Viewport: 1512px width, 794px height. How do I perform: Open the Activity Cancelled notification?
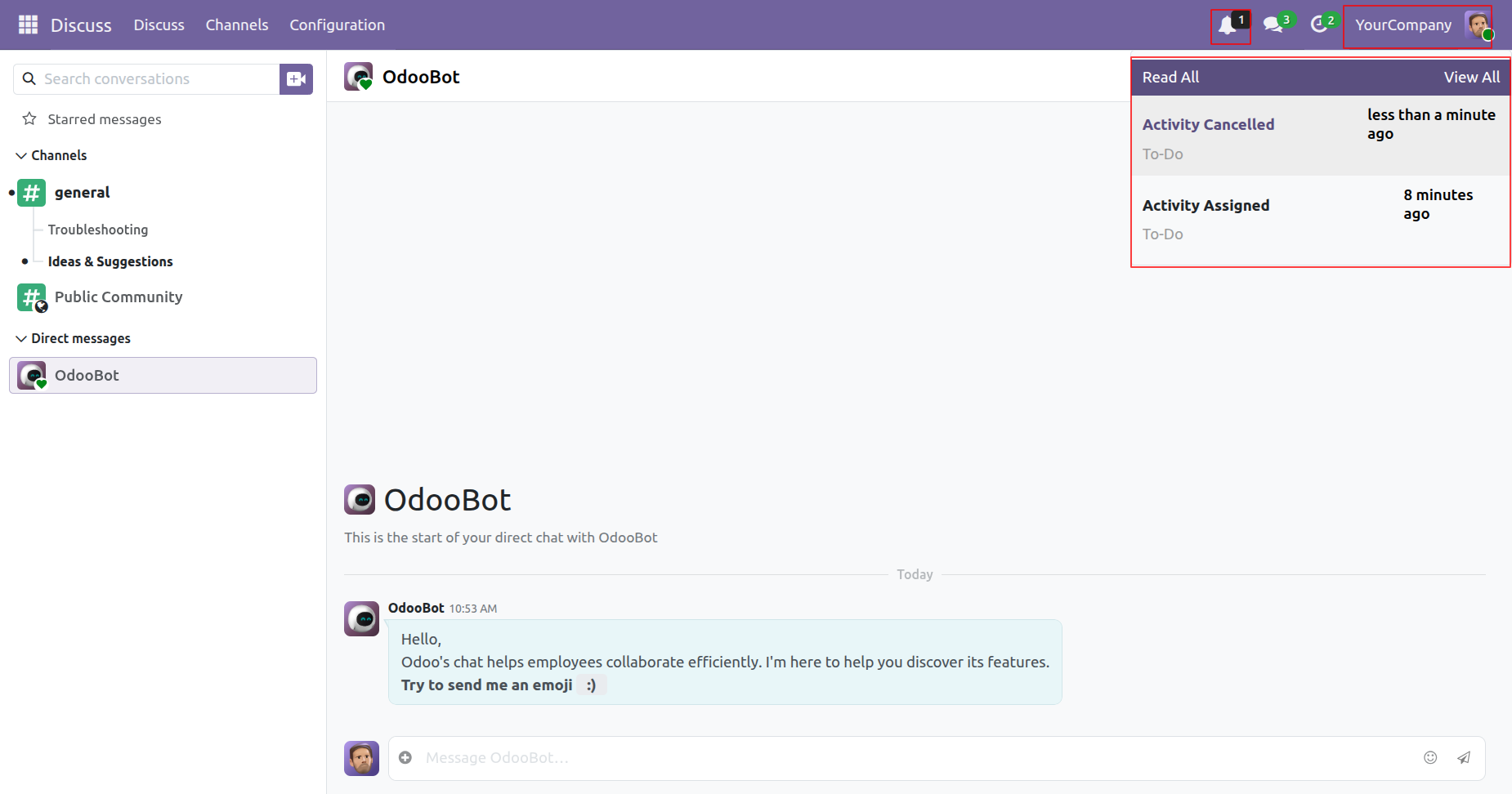pyautogui.click(x=1321, y=136)
